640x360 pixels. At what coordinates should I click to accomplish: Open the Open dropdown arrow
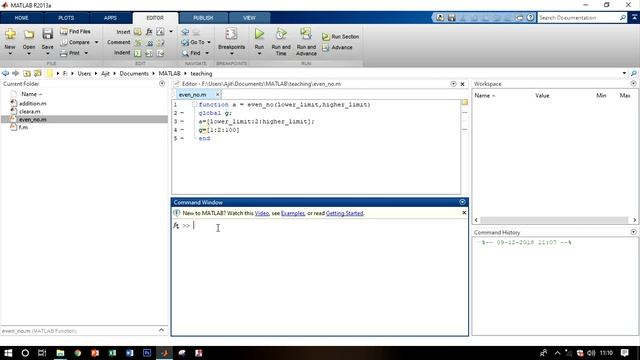[x=29, y=53]
